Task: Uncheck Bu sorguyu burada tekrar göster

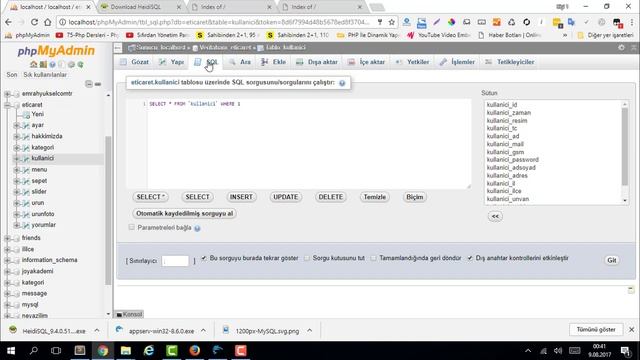Action: coord(204,258)
